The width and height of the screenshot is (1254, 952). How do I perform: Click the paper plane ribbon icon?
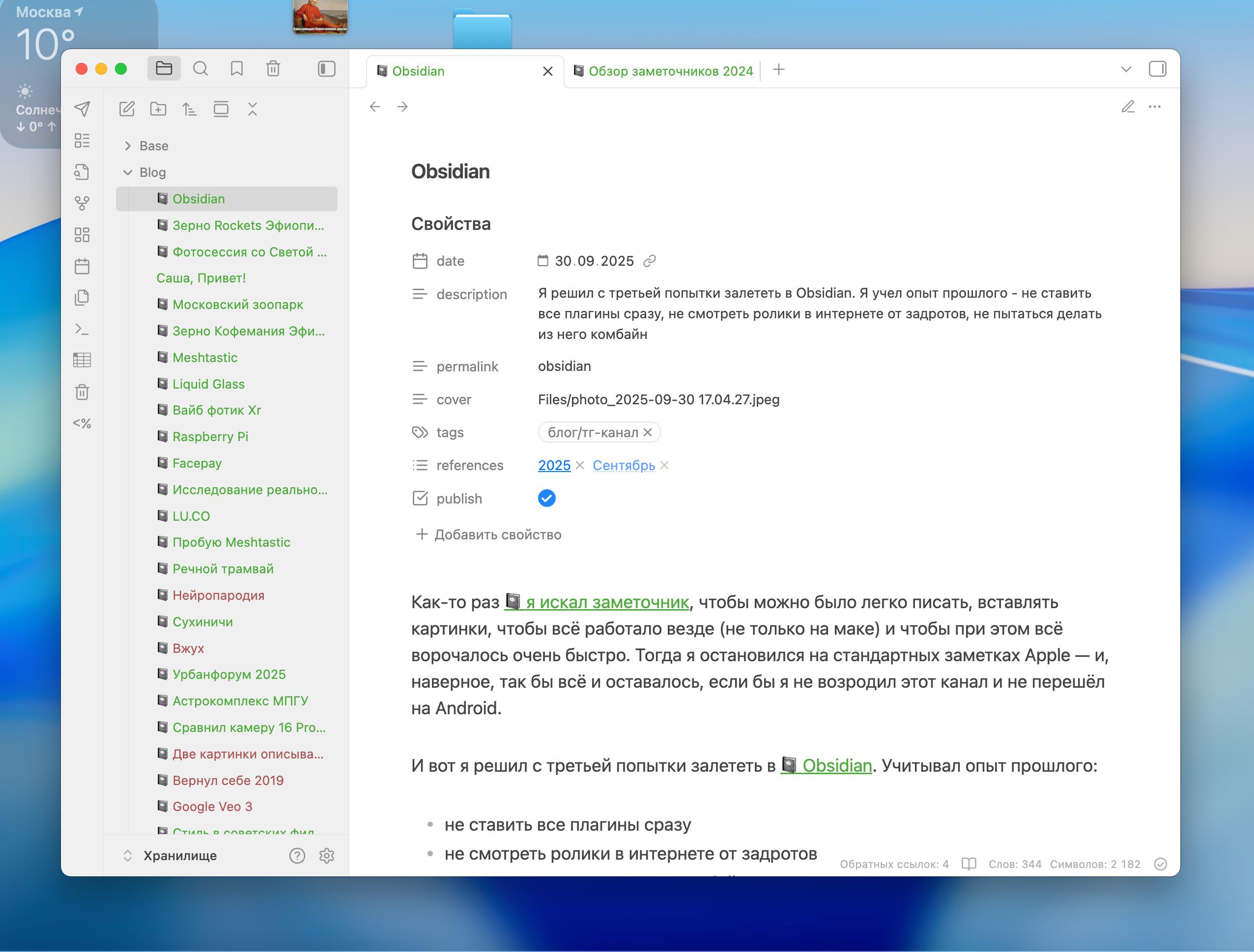coord(82,108)
